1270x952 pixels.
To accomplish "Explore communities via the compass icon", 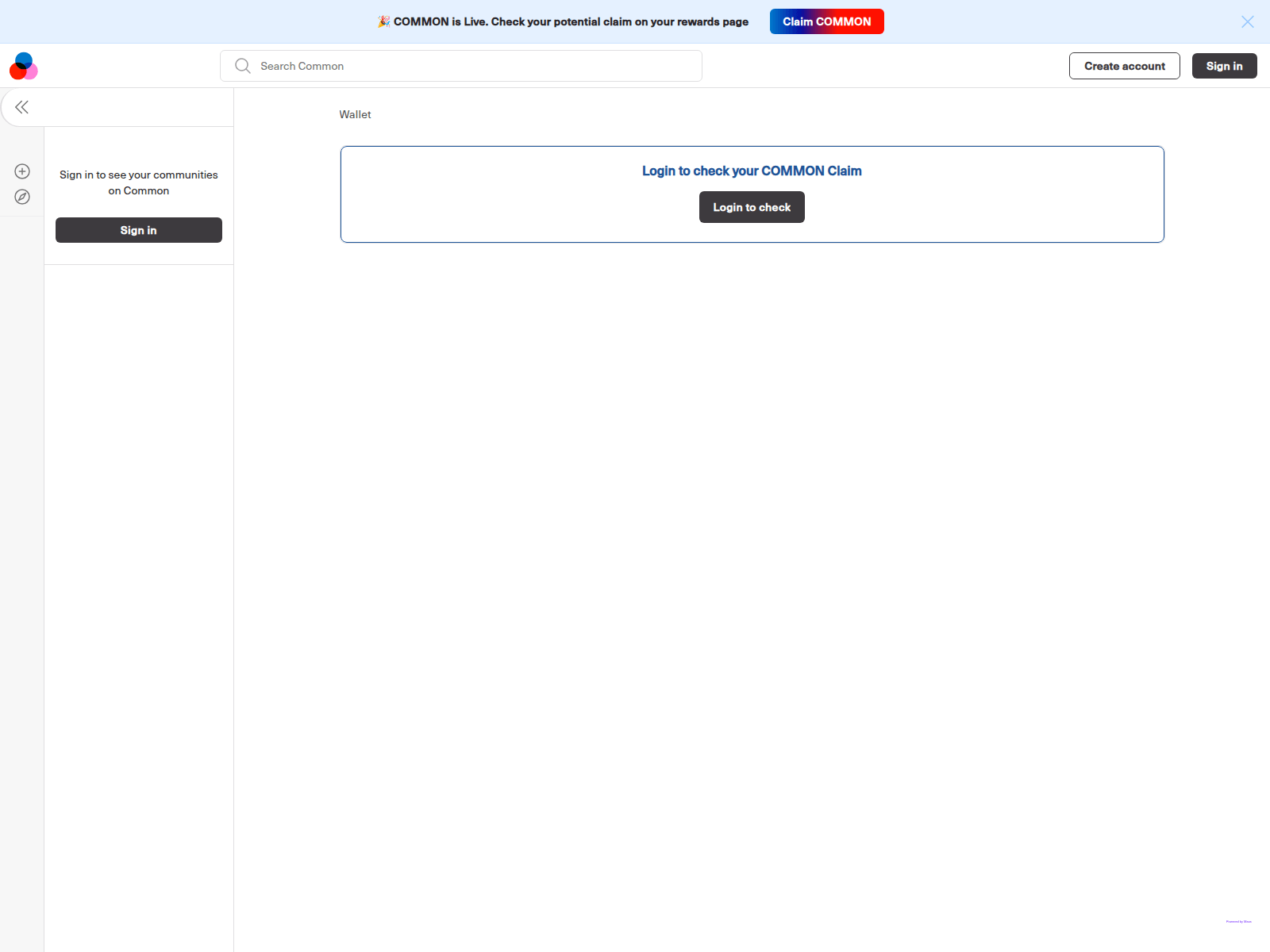I will click(21, 196).
